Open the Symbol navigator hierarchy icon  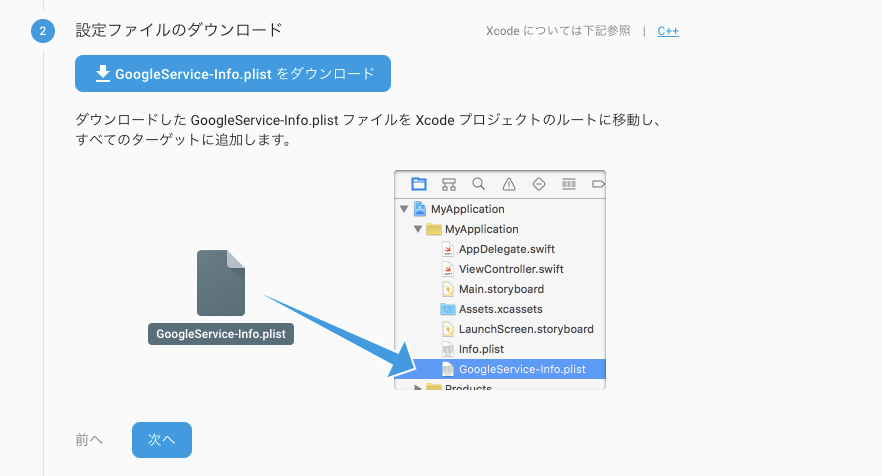[448, 184]
